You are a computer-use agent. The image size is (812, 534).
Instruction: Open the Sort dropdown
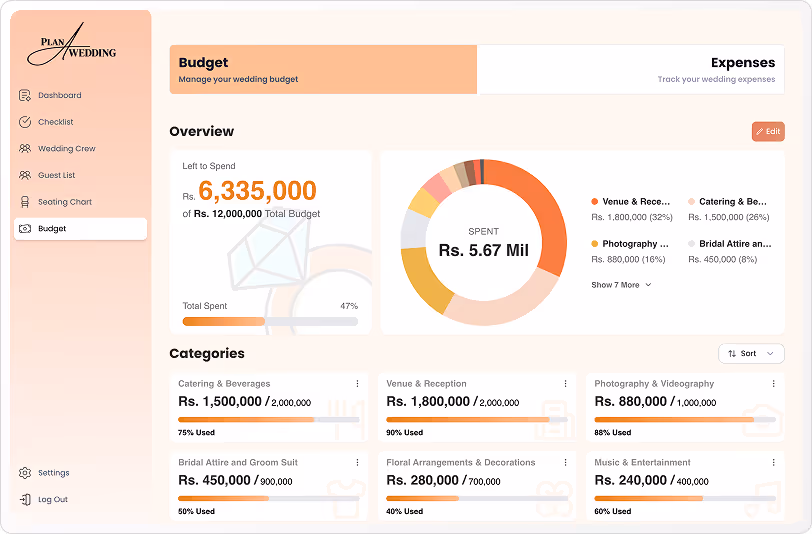751,354
